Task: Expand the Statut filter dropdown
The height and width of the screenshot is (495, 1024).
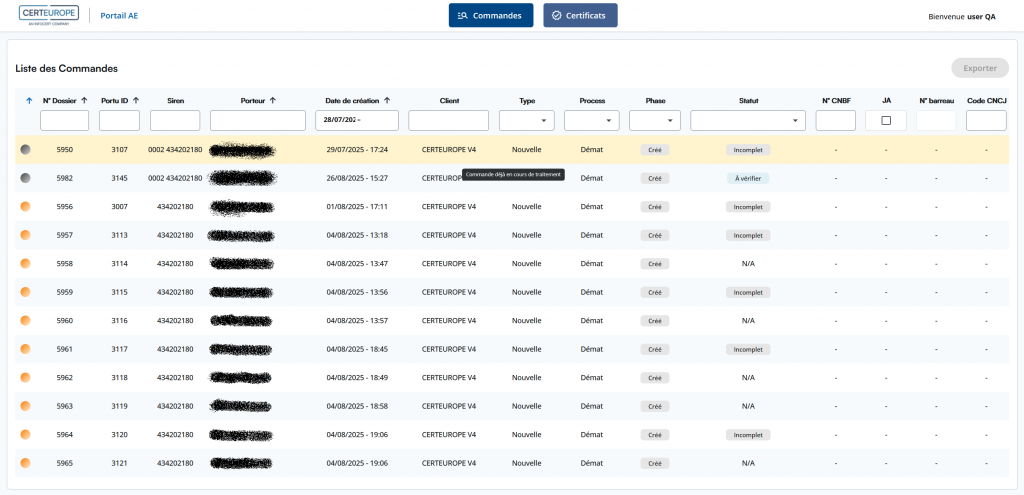Action: coord(748,120)
